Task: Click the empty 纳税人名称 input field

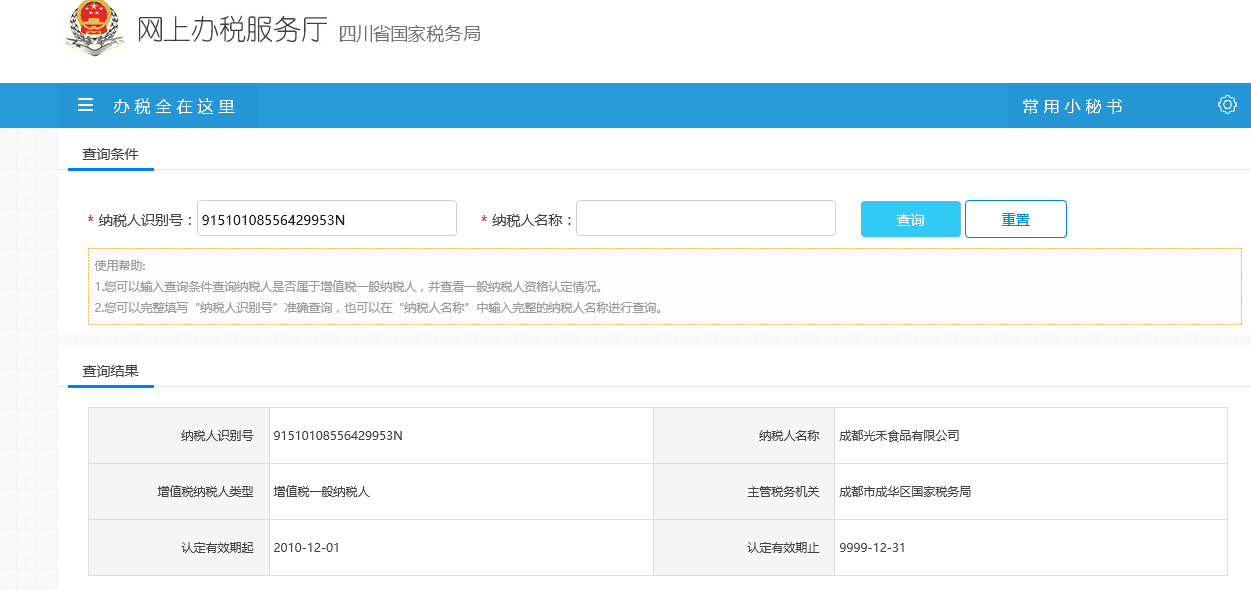Action: click(705, 219)
